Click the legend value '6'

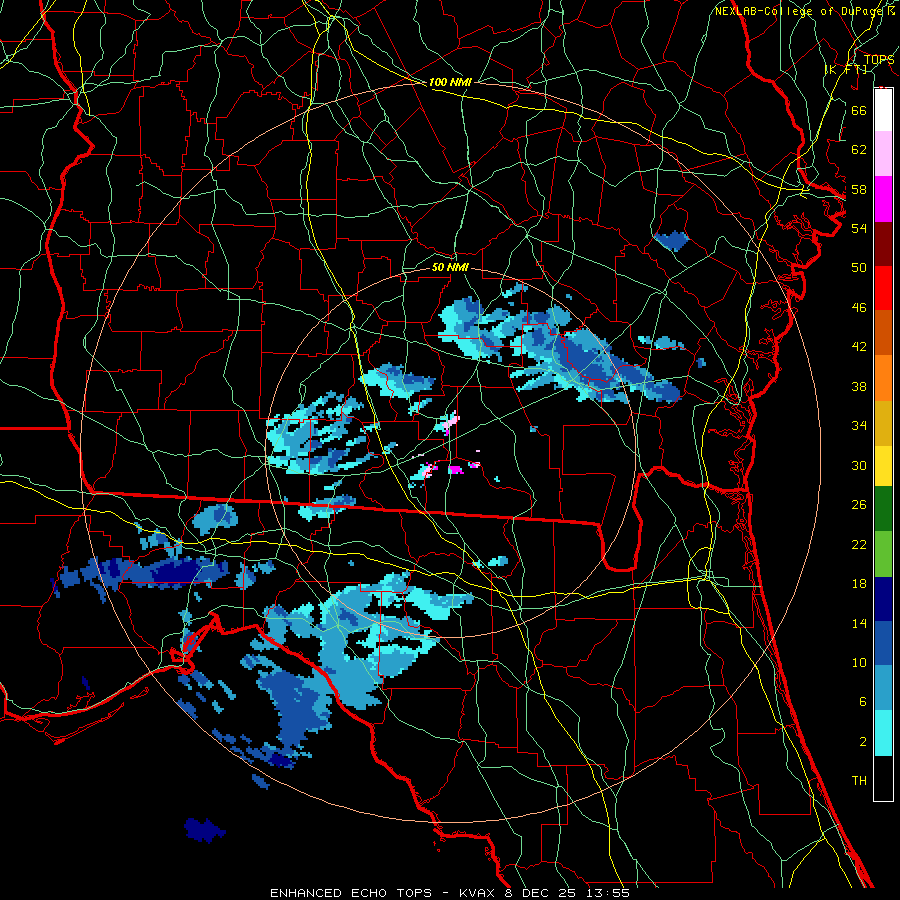[862, 701]
